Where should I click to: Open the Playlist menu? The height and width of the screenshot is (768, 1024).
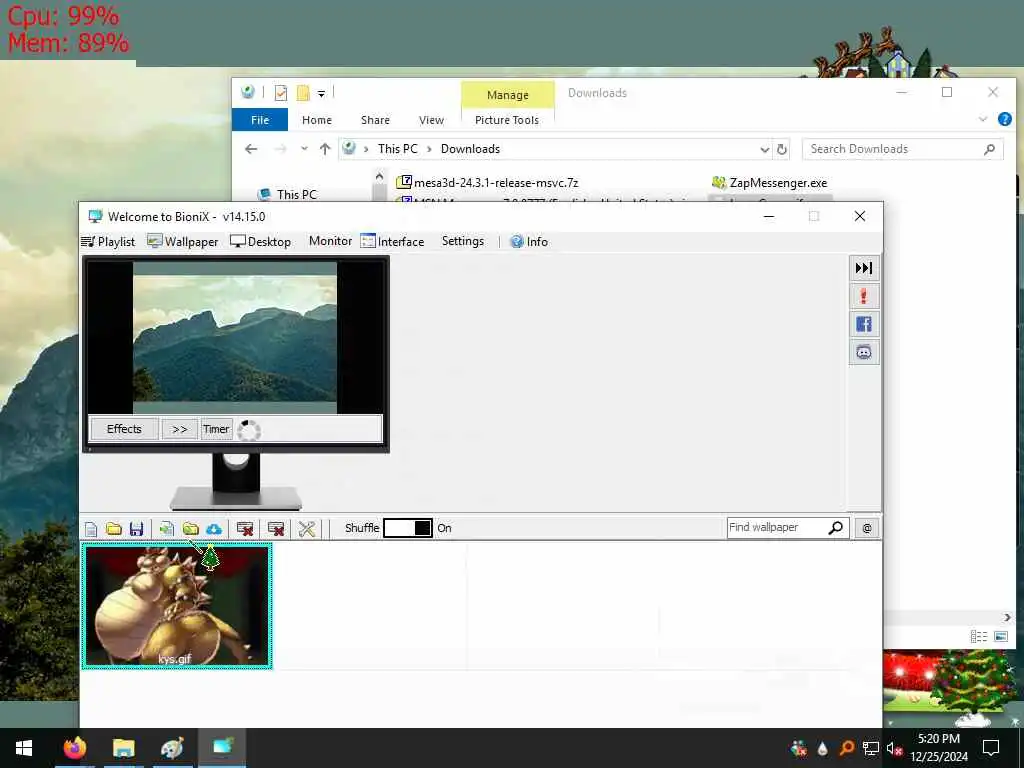click(108, 242)
